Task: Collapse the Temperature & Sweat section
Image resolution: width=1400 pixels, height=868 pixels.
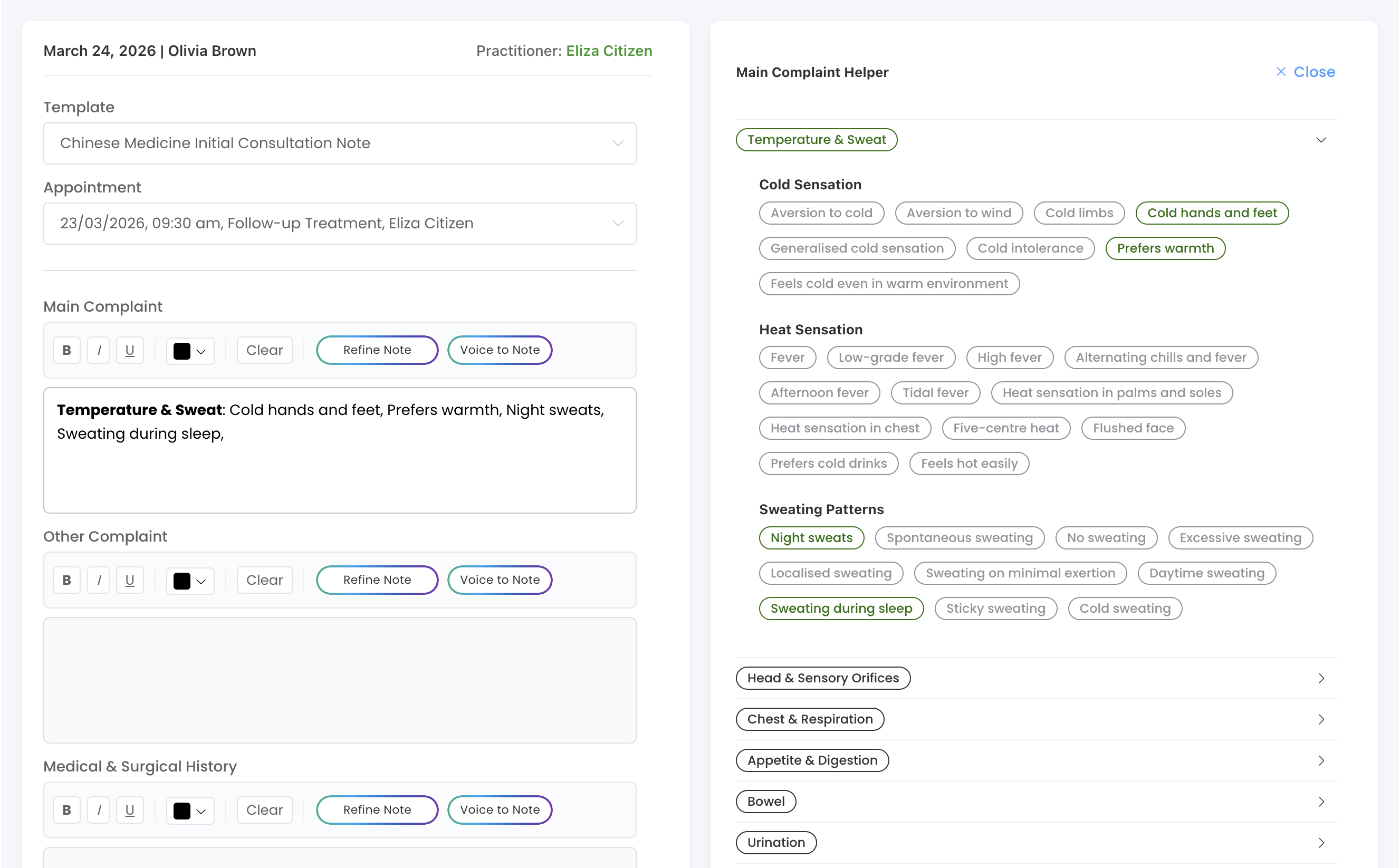Action: point(1321,140)
